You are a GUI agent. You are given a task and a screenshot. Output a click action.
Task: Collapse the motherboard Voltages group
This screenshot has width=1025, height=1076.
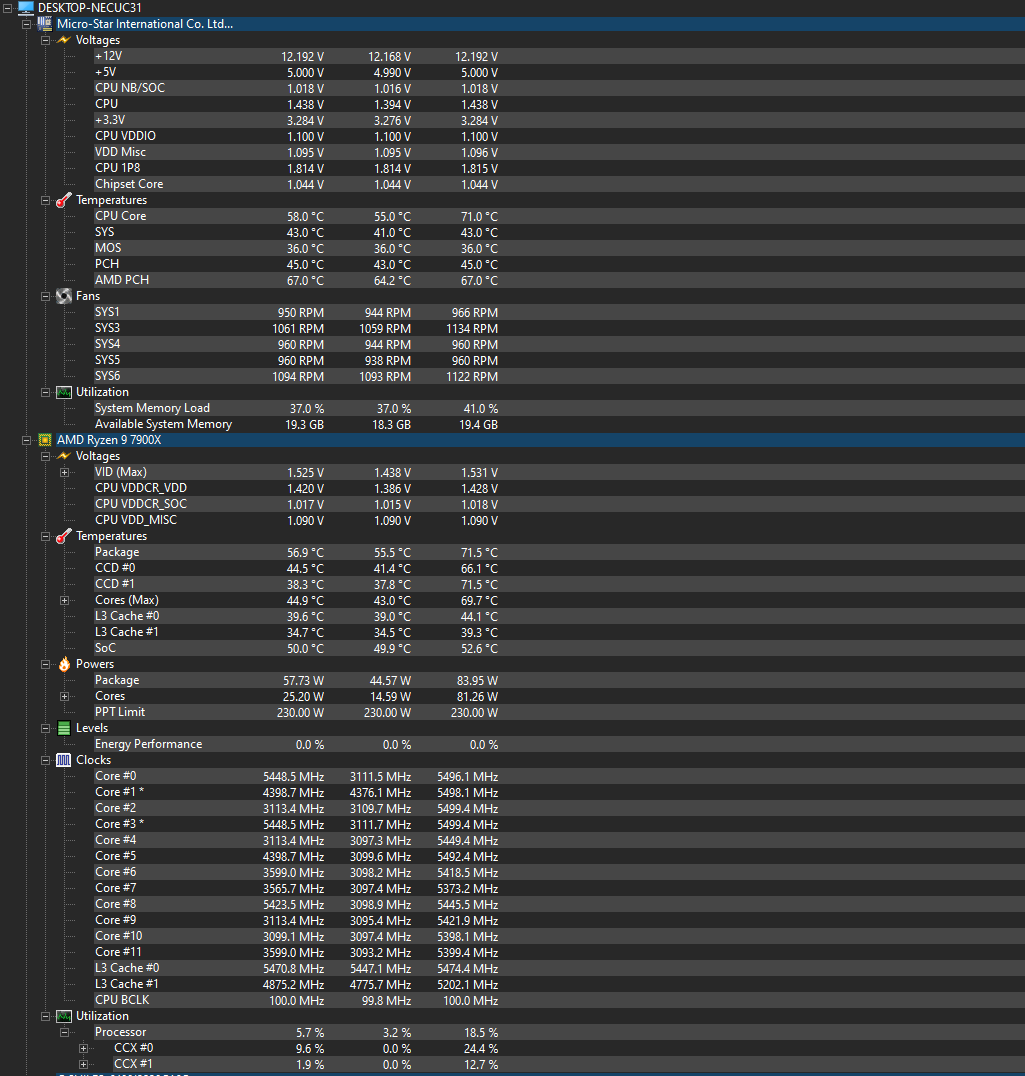tap(45, 40)
